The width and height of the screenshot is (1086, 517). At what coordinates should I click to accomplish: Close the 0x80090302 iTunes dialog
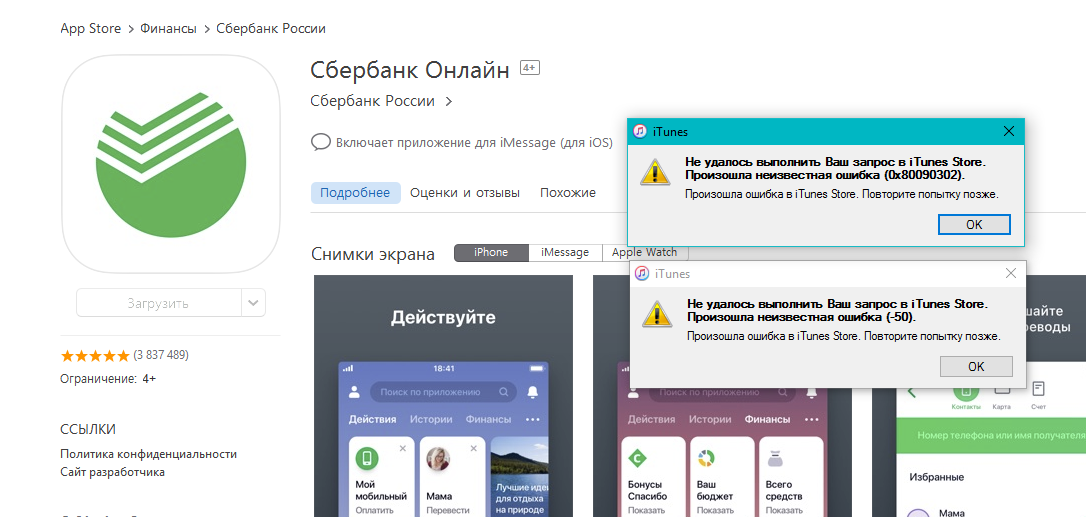(1008, 132)
